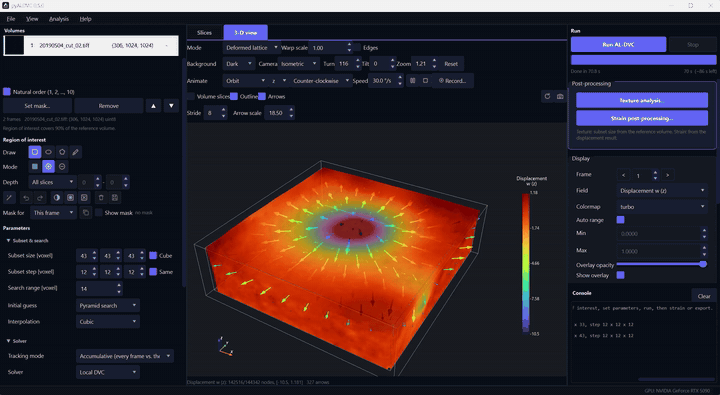Screen dimensions: 720x395
Task: Take a snapshot with the camera icon
Action: (x=560, y=96)
